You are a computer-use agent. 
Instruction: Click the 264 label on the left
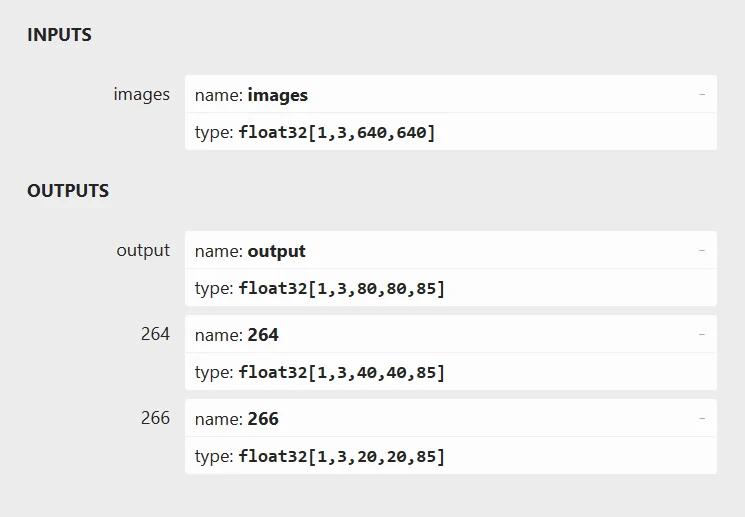pos(155,334)
